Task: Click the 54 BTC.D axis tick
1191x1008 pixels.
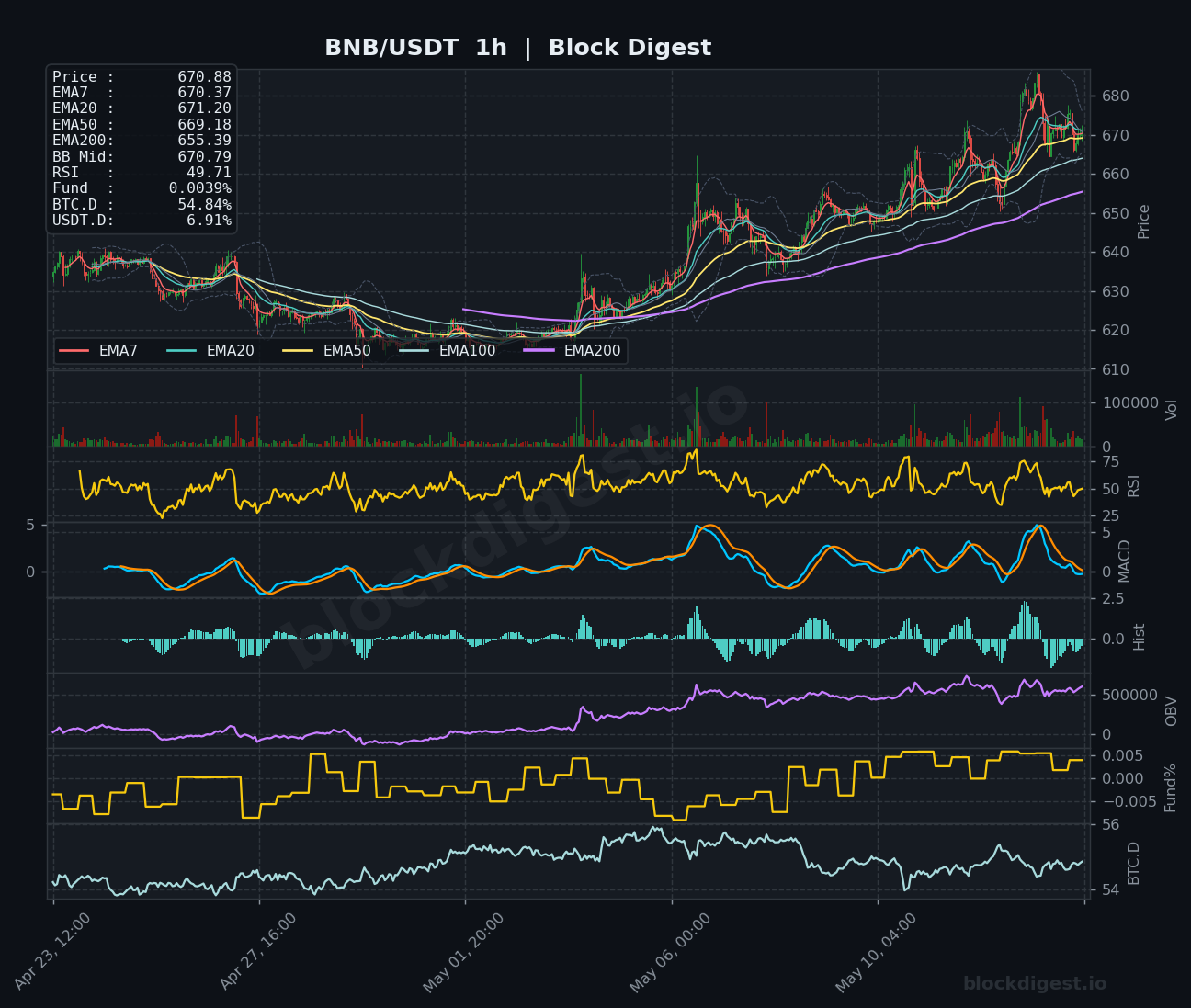Action: pos(1110,890)
